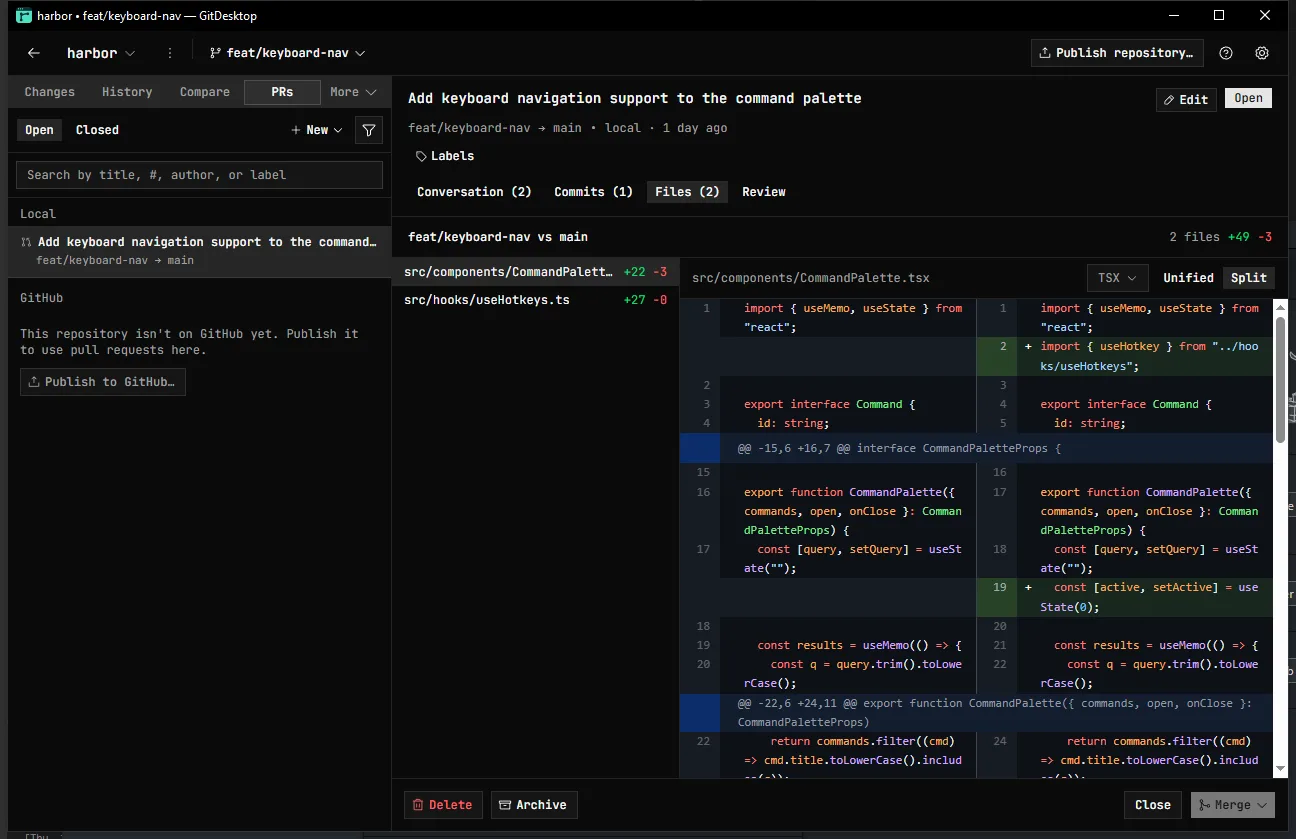This screenshot has width=1296, height=839.
Task: Show Closed pull requests
Action: [x=97, y=130]
